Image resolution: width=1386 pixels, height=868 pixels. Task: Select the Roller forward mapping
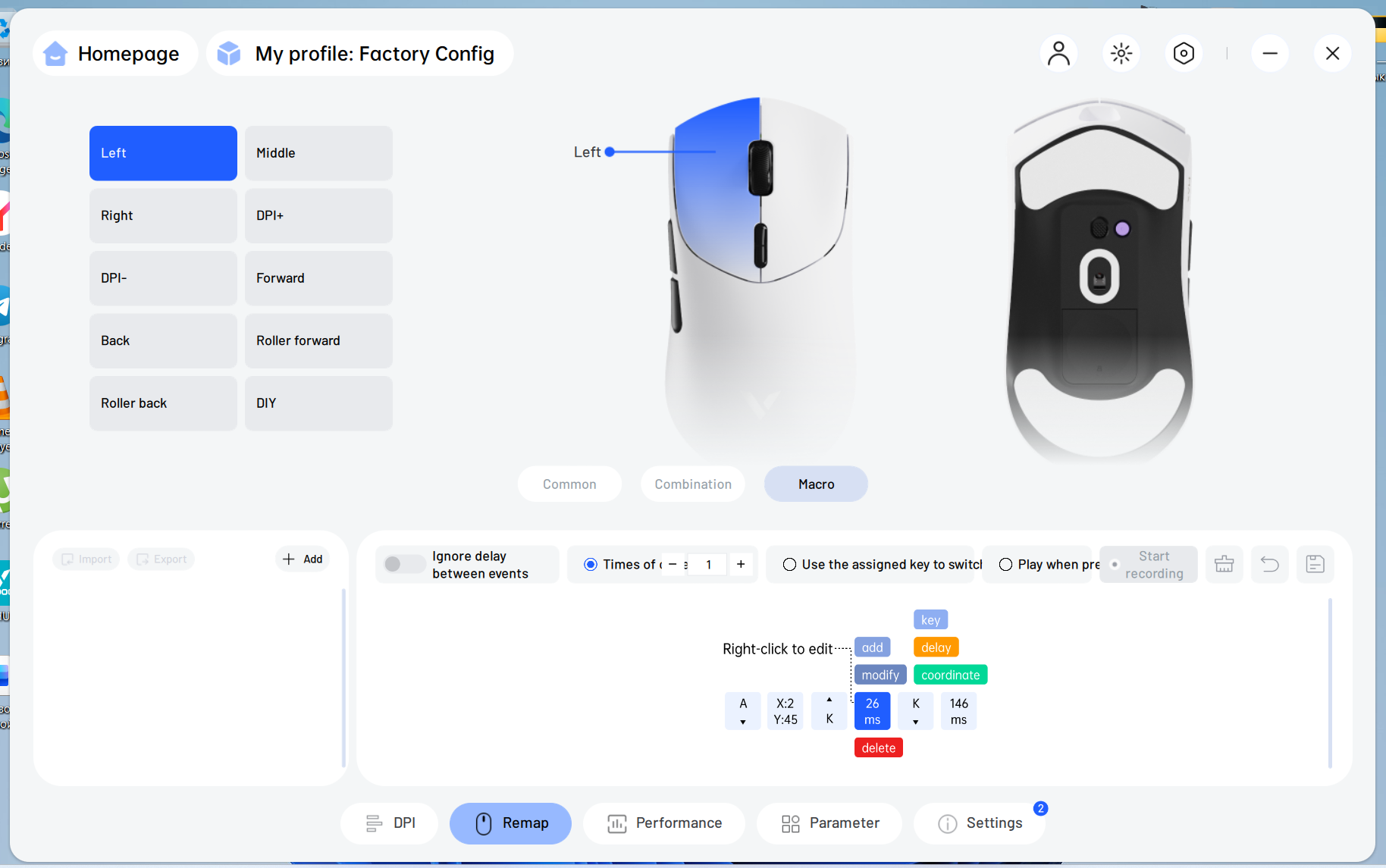point(318,341)
